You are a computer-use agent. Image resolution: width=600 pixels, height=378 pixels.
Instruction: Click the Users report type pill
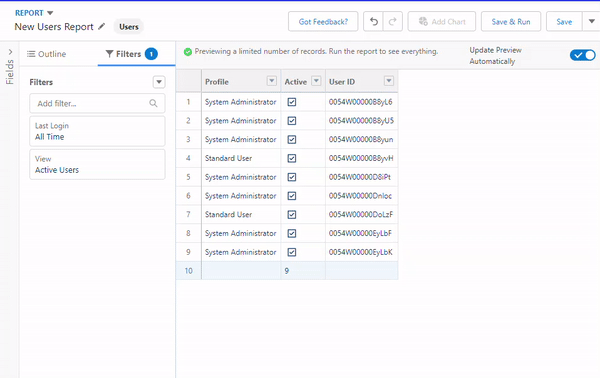coord(129,27)
